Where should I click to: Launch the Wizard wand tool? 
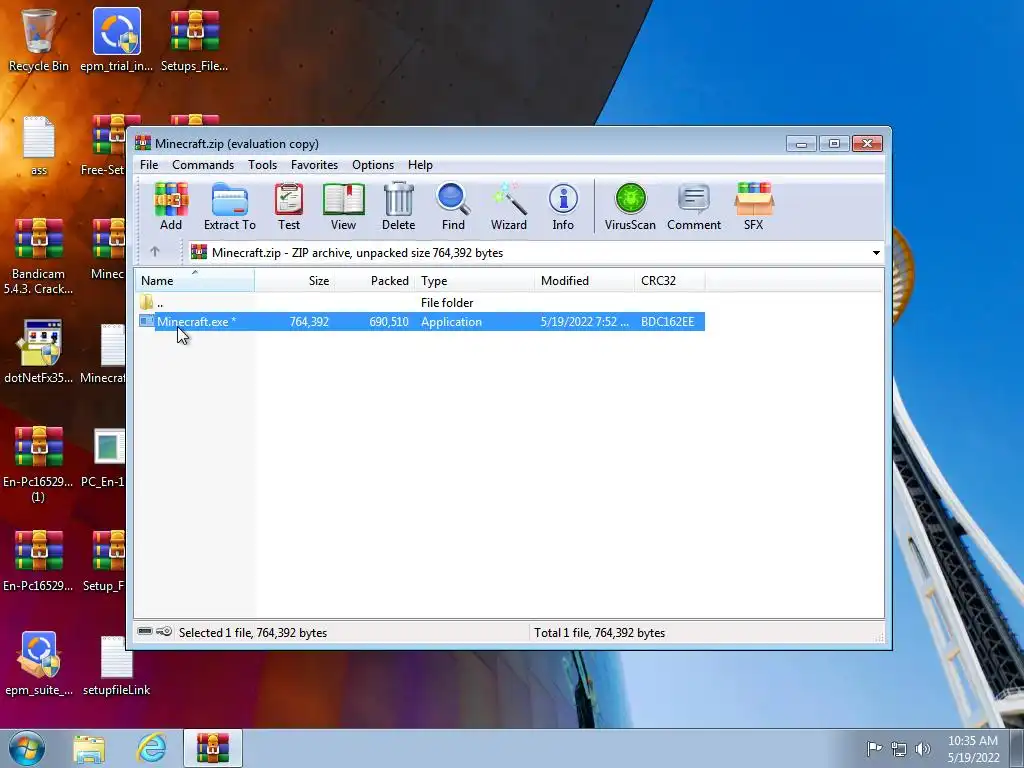509,206
